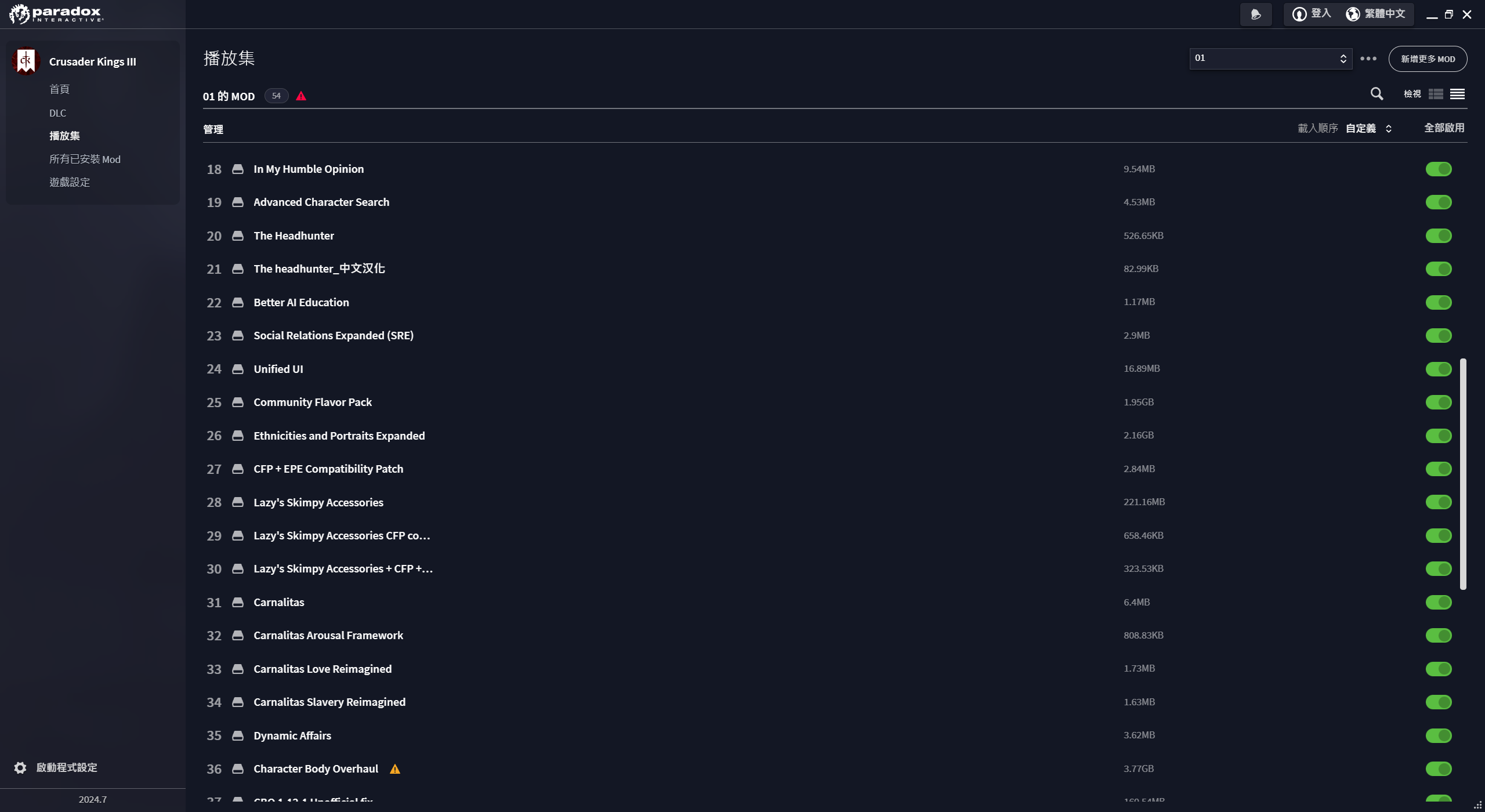
Task: Click the 新增更多 MOD button
Action: 1428,59
